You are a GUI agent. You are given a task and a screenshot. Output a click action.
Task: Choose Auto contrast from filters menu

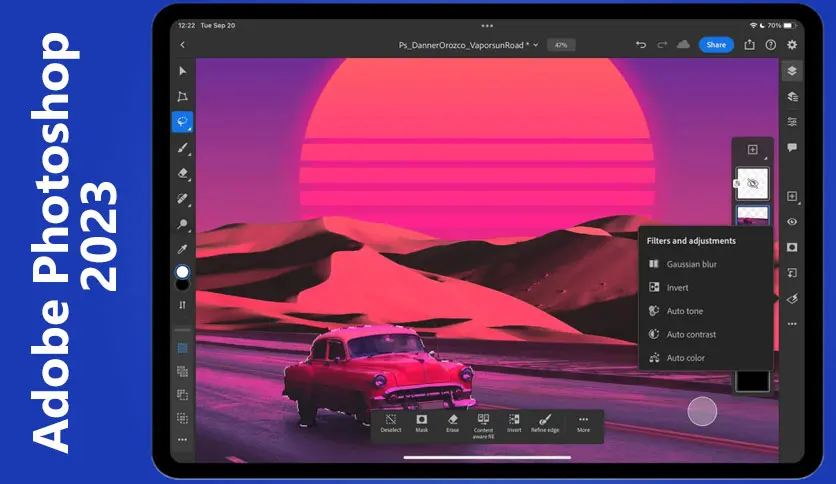(691, 334)
